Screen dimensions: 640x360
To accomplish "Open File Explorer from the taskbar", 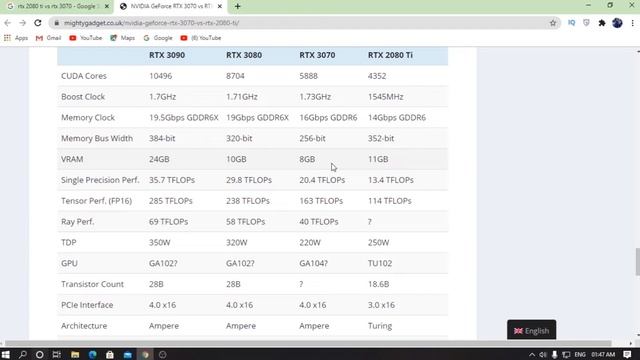I will [x=75, y=354].
